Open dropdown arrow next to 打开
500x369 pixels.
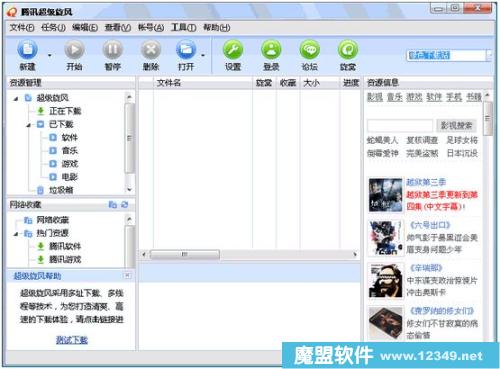(203, 55)
